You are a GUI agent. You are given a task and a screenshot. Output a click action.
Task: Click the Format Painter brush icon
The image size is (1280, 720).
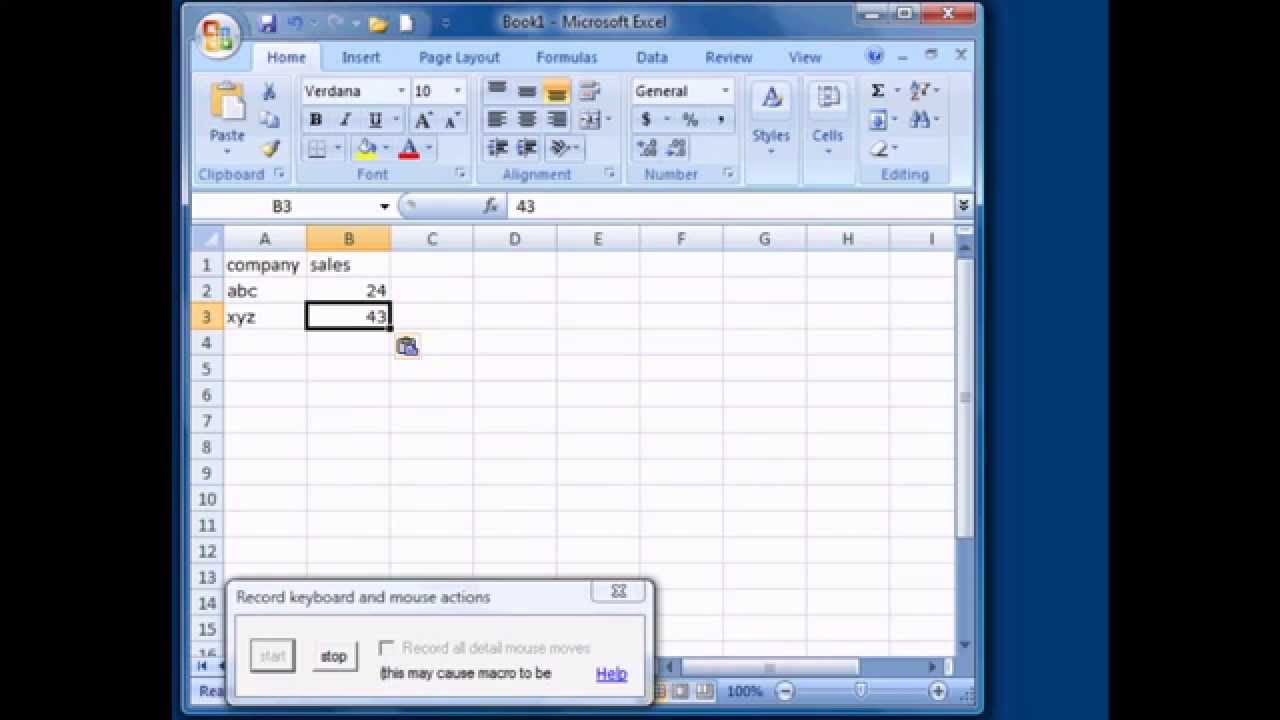coord(270,148)
